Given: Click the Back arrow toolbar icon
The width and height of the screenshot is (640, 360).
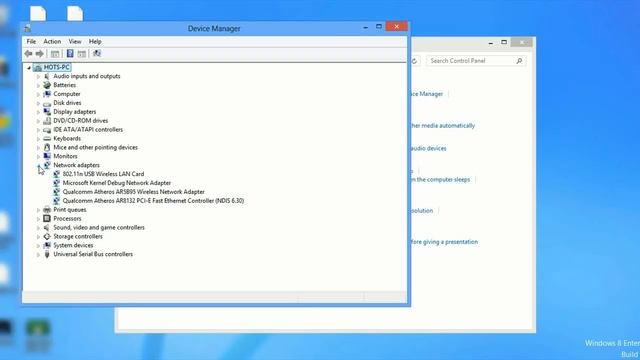Looking at the screenshot, I should pos(28,53).
